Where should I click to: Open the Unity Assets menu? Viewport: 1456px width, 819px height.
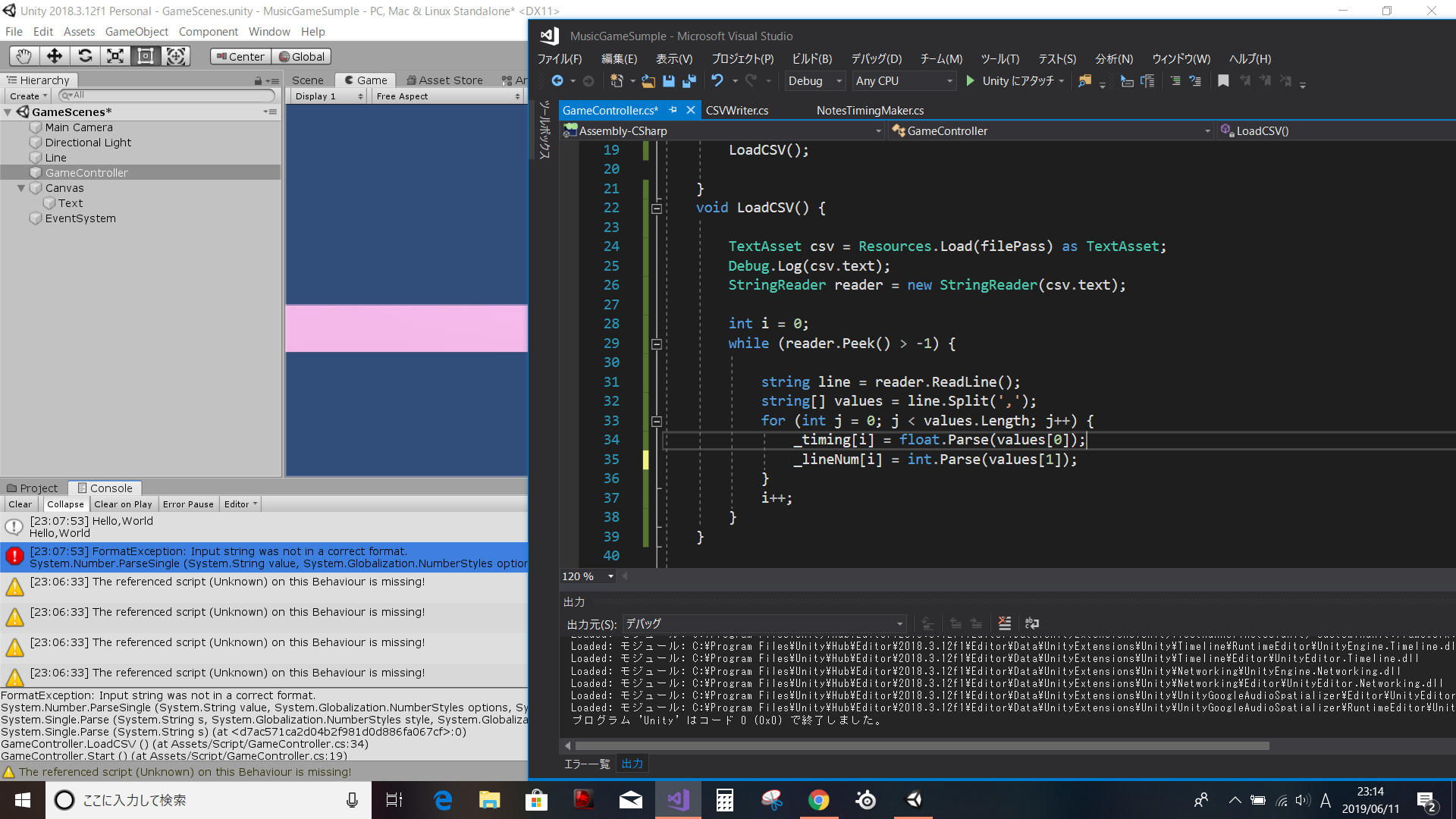point(79,32)
